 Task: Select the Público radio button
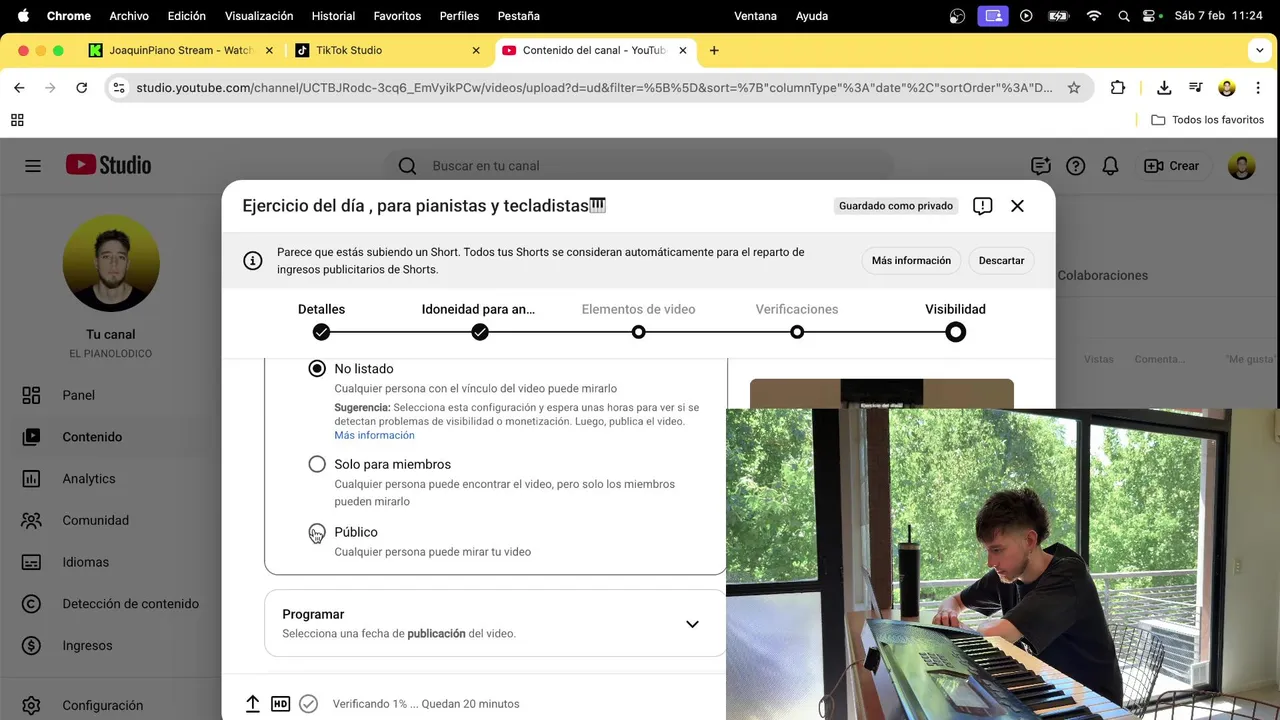coord(317,532)
